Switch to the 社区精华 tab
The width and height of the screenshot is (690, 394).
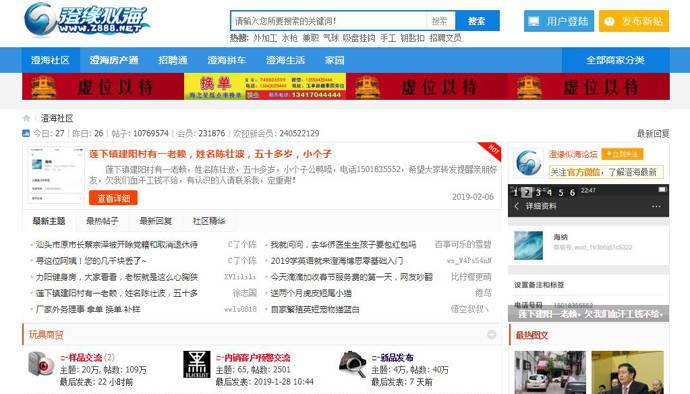coord(209,221)
